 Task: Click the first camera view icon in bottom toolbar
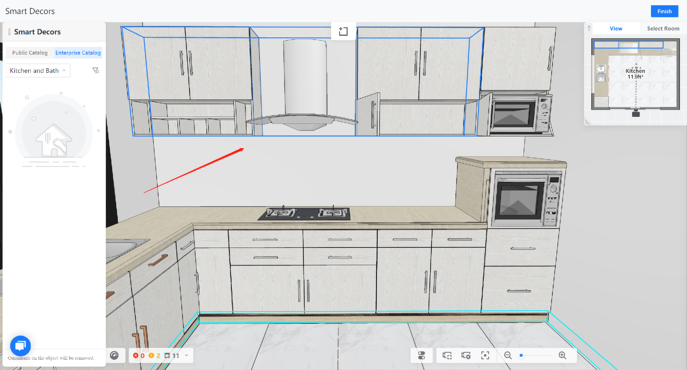[447, 356]
